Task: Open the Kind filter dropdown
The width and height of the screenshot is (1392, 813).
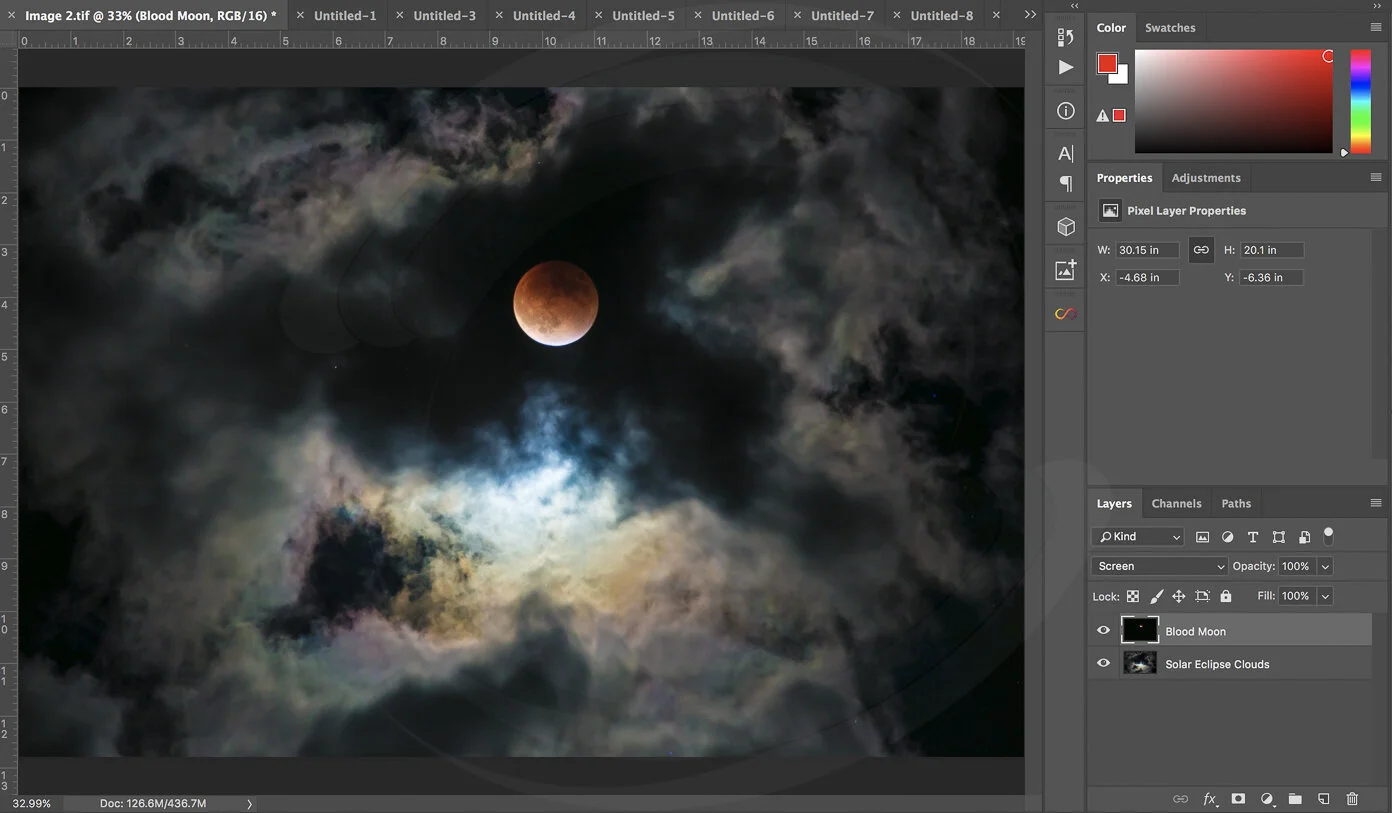Action: [1138, 536]
